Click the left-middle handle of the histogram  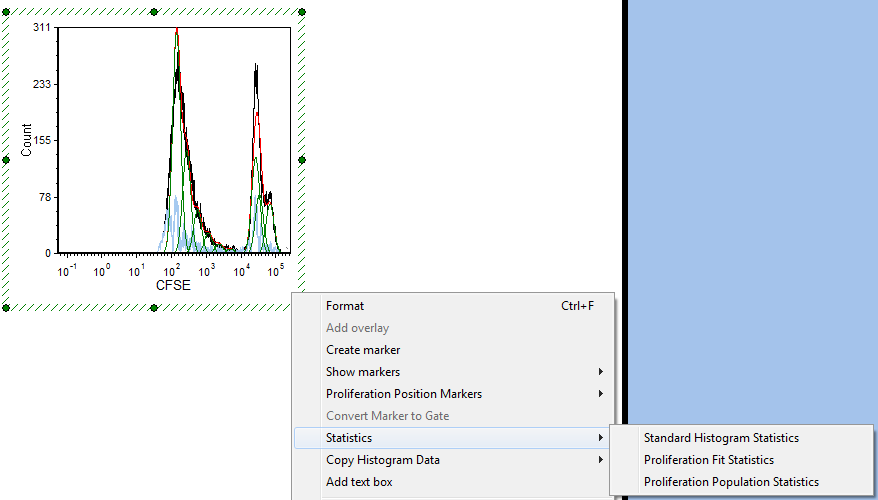(6, 160)
